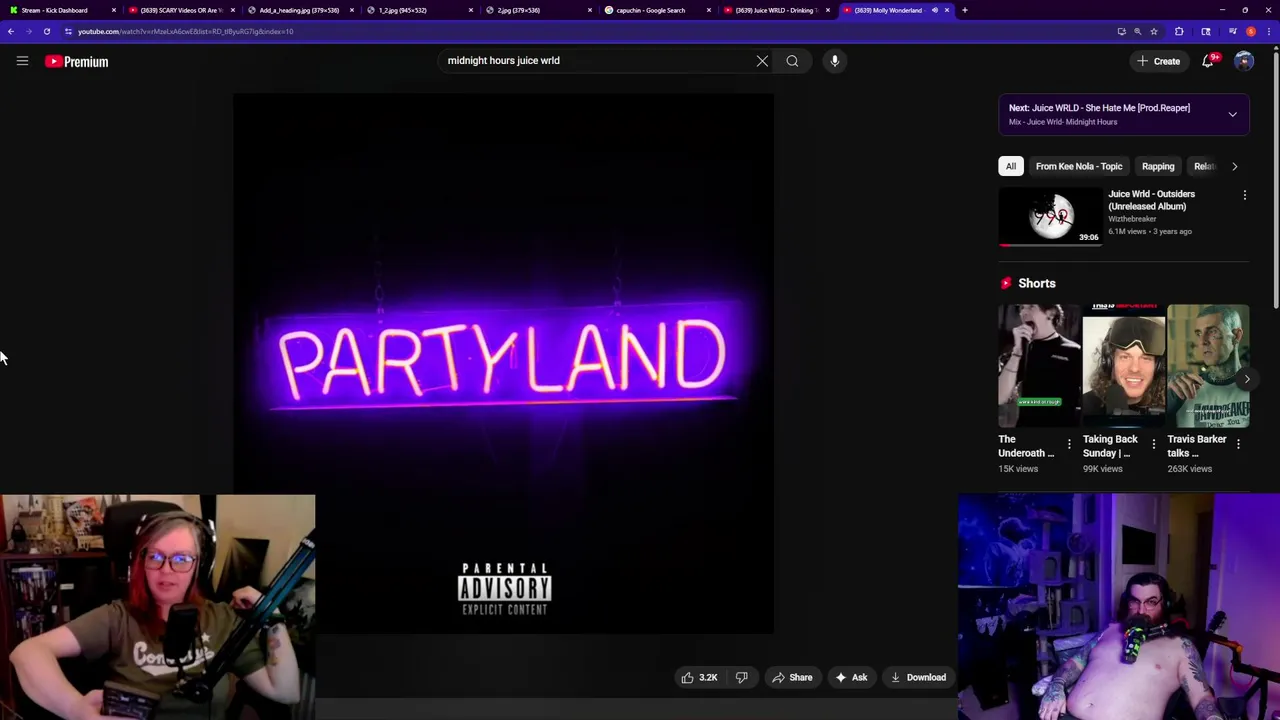
Task: Close the capuchin Google Search tab
Action: 709,10
